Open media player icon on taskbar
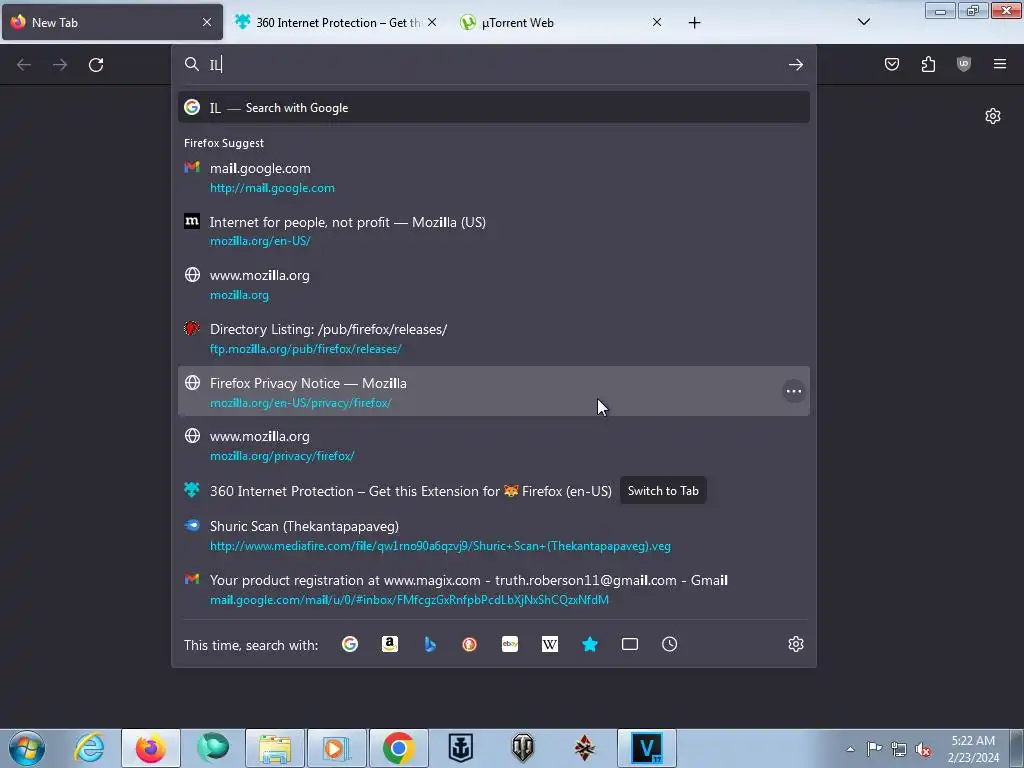1024x768 pixels. click(x=336, y=748)
